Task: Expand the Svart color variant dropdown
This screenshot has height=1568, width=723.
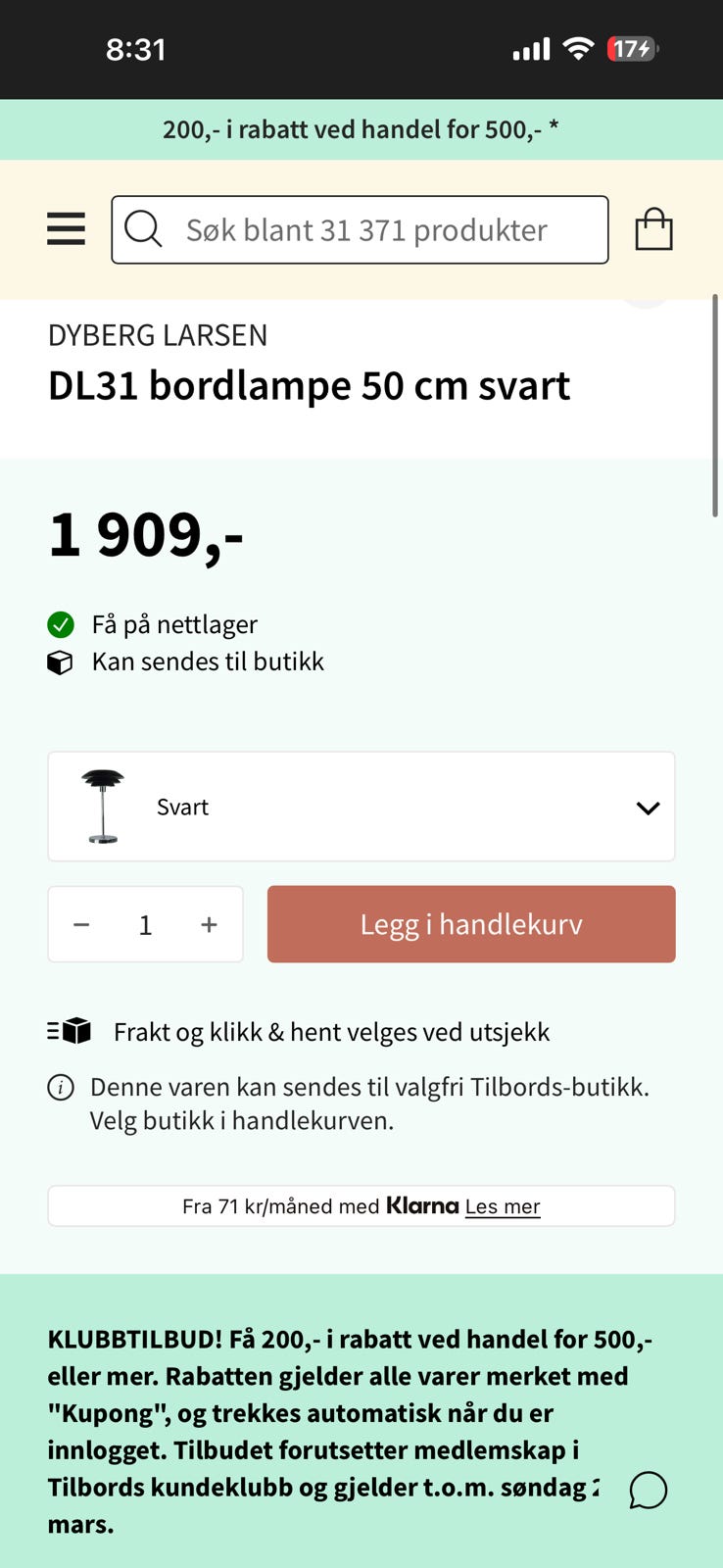Action: 361,807
